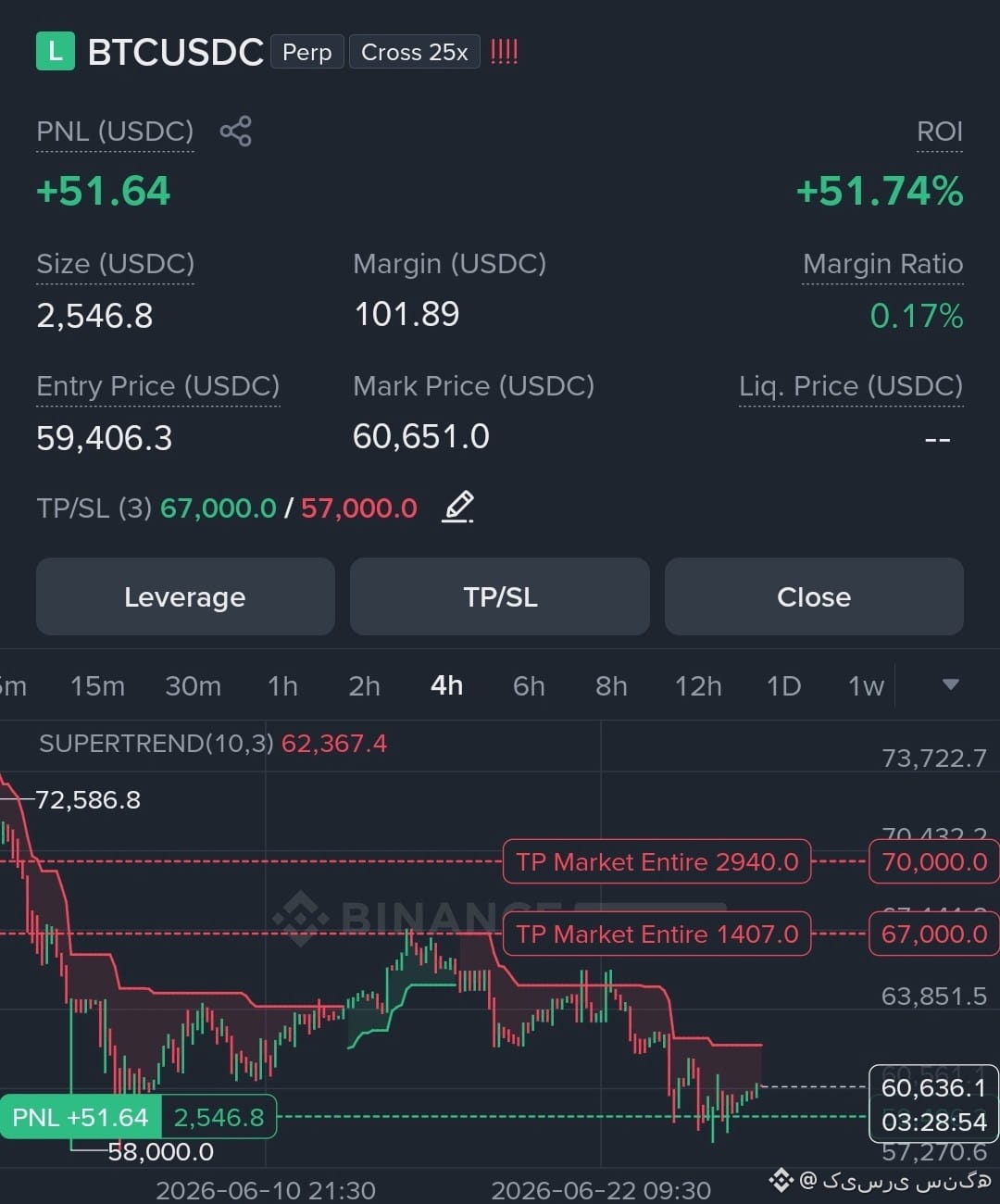Select the 4h timeframe
The height and width of the screenshot is (1204, 1000).
tap(446, 685)
